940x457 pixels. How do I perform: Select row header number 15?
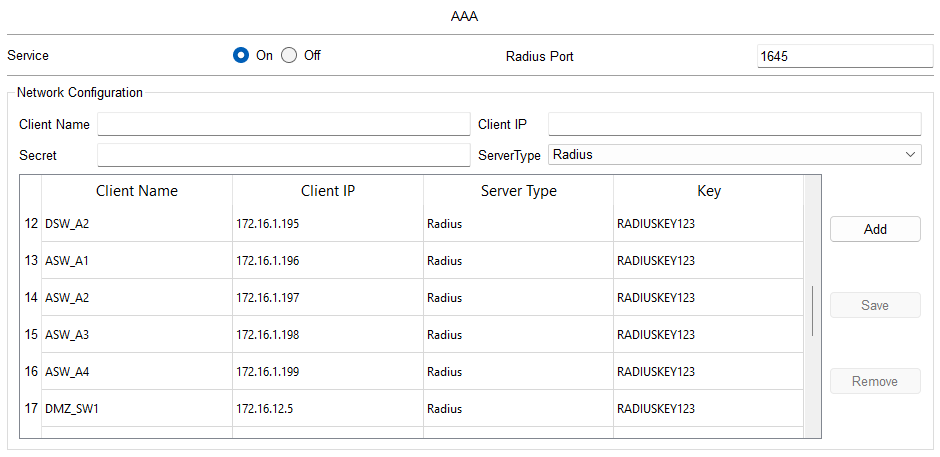[x=31, y=334]
